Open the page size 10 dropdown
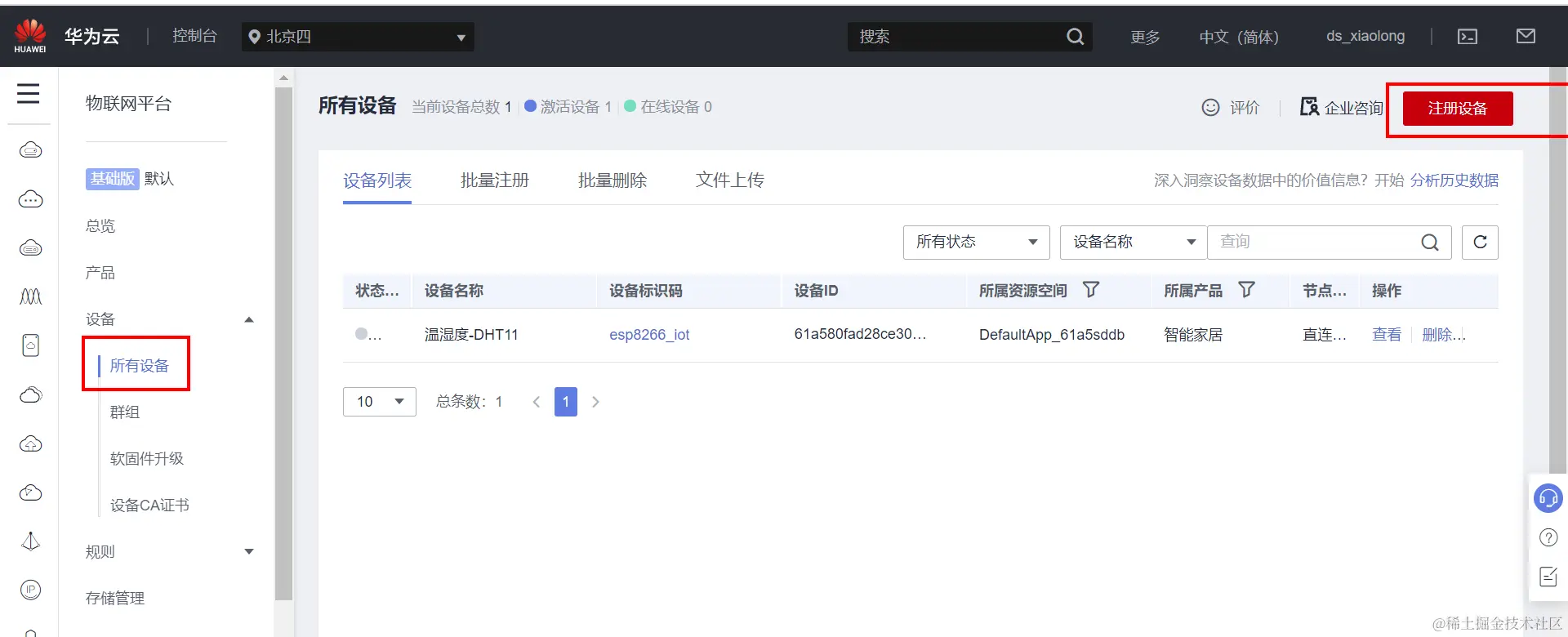1568x637 pixels. pos(380,402)
